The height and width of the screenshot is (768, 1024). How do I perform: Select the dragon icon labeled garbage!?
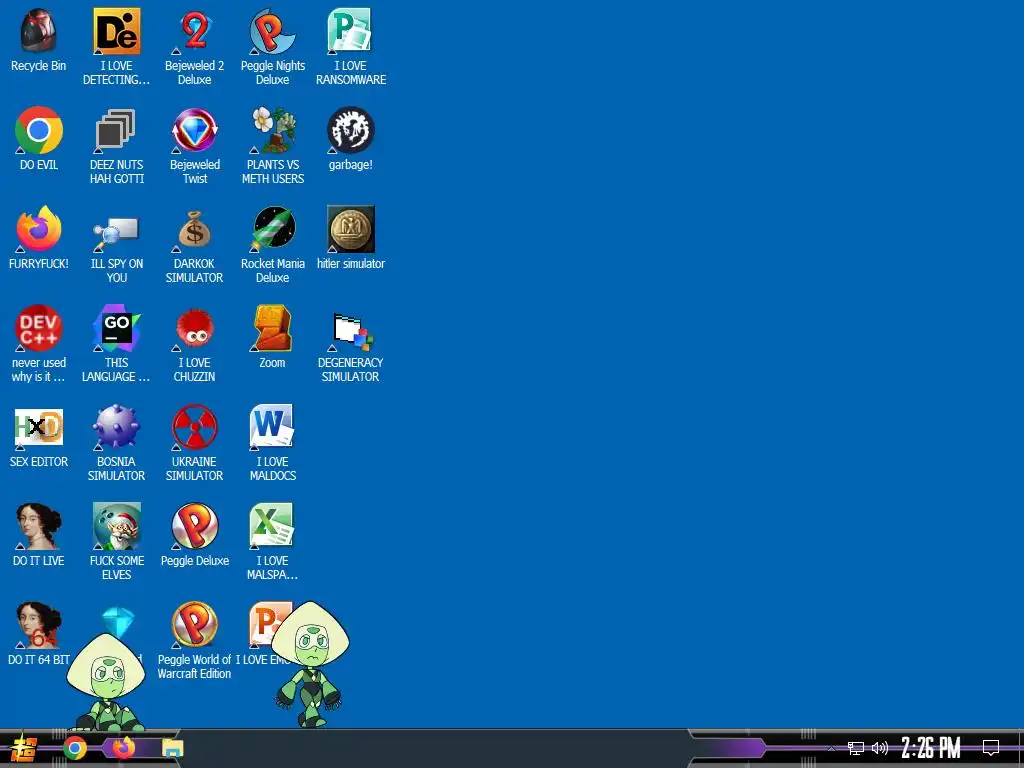(x=351, y=130)
